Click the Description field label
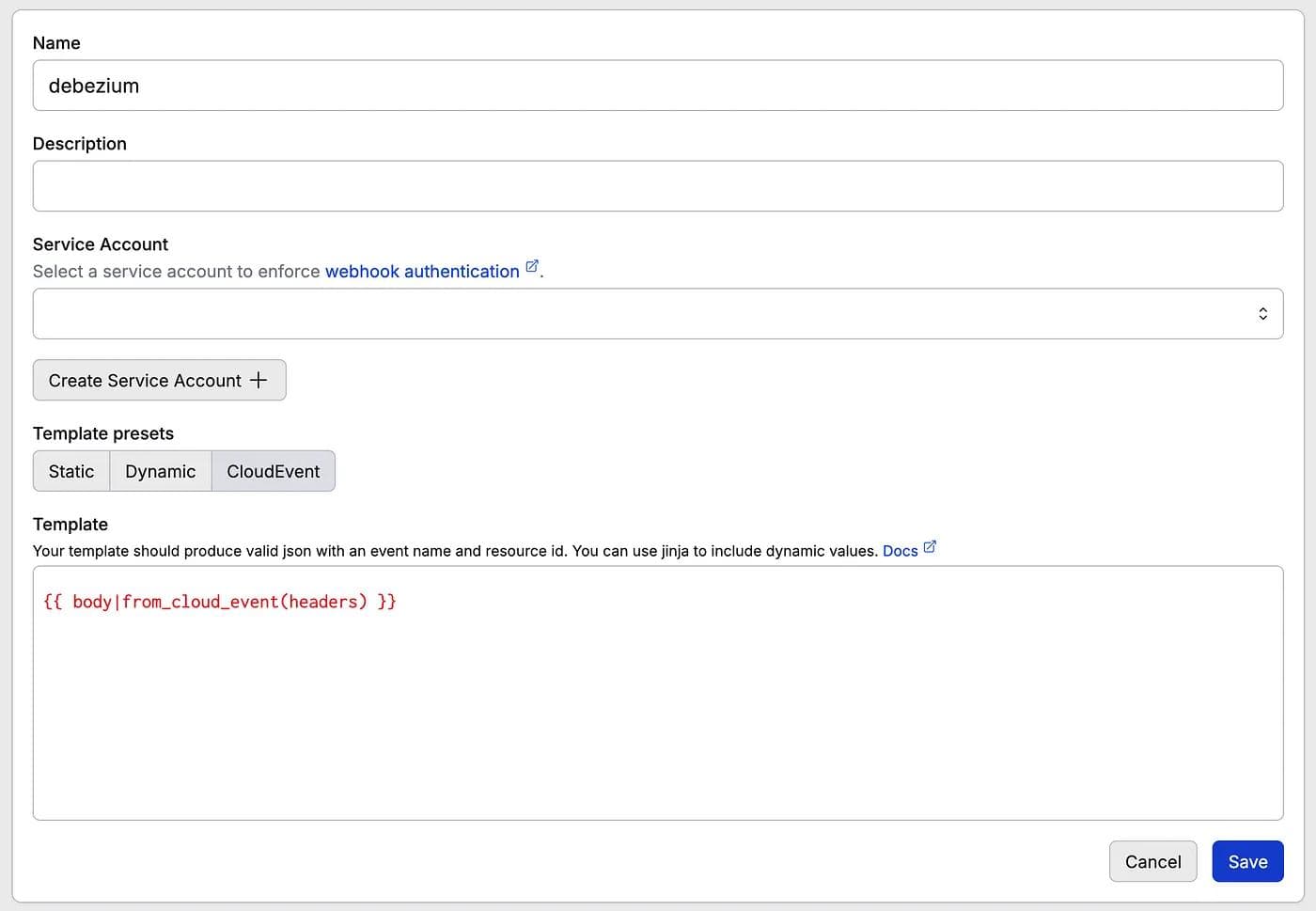1316x911 pixels. coord(80,144)
